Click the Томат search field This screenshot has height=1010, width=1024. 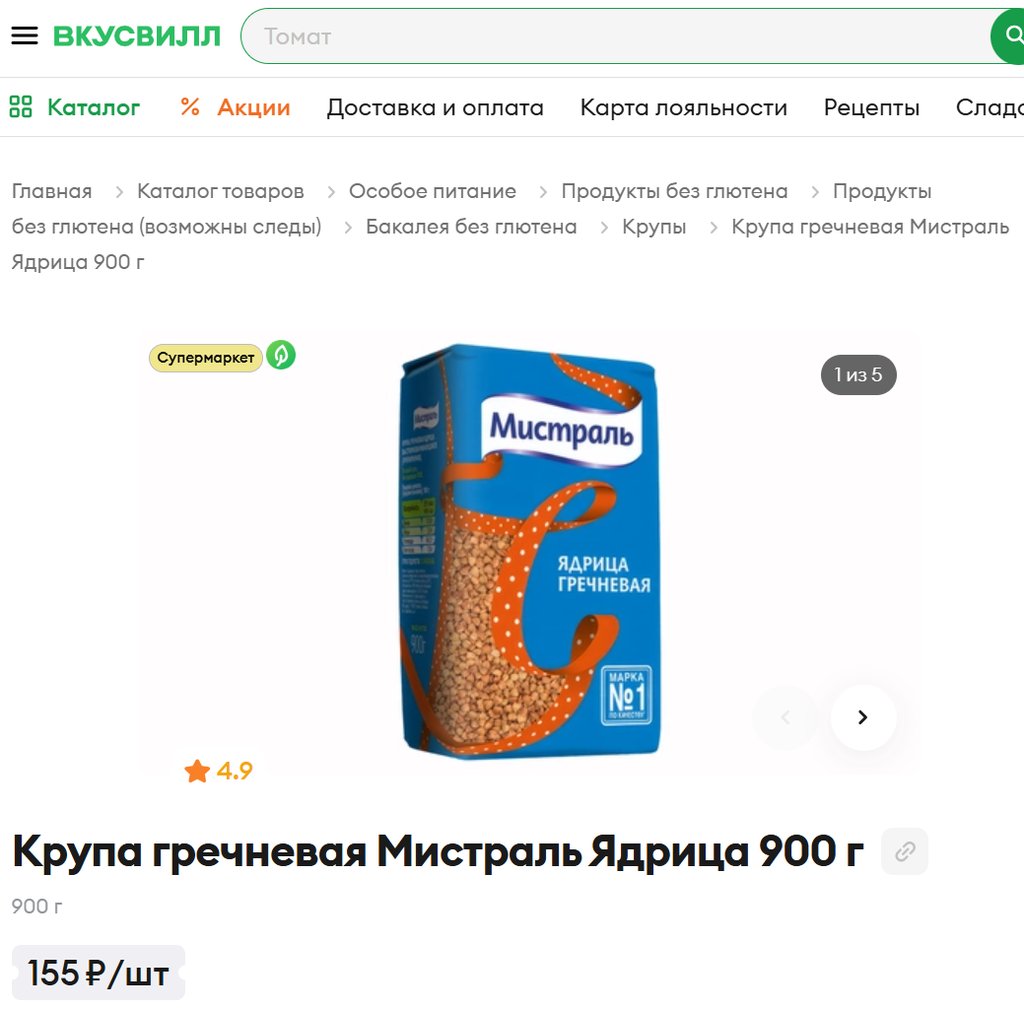pyautogui.click(x=616, y=36)
